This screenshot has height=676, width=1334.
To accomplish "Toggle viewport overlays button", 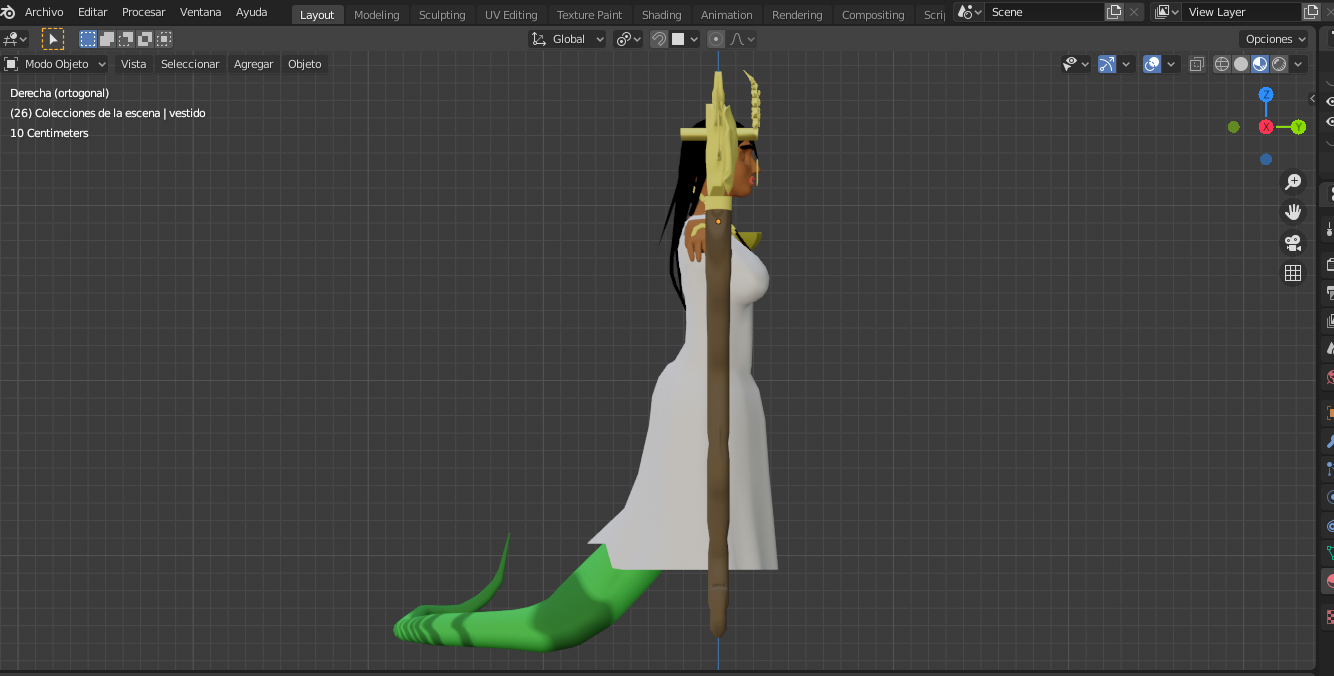I will pyautogui.click(x=1152, y=64).
